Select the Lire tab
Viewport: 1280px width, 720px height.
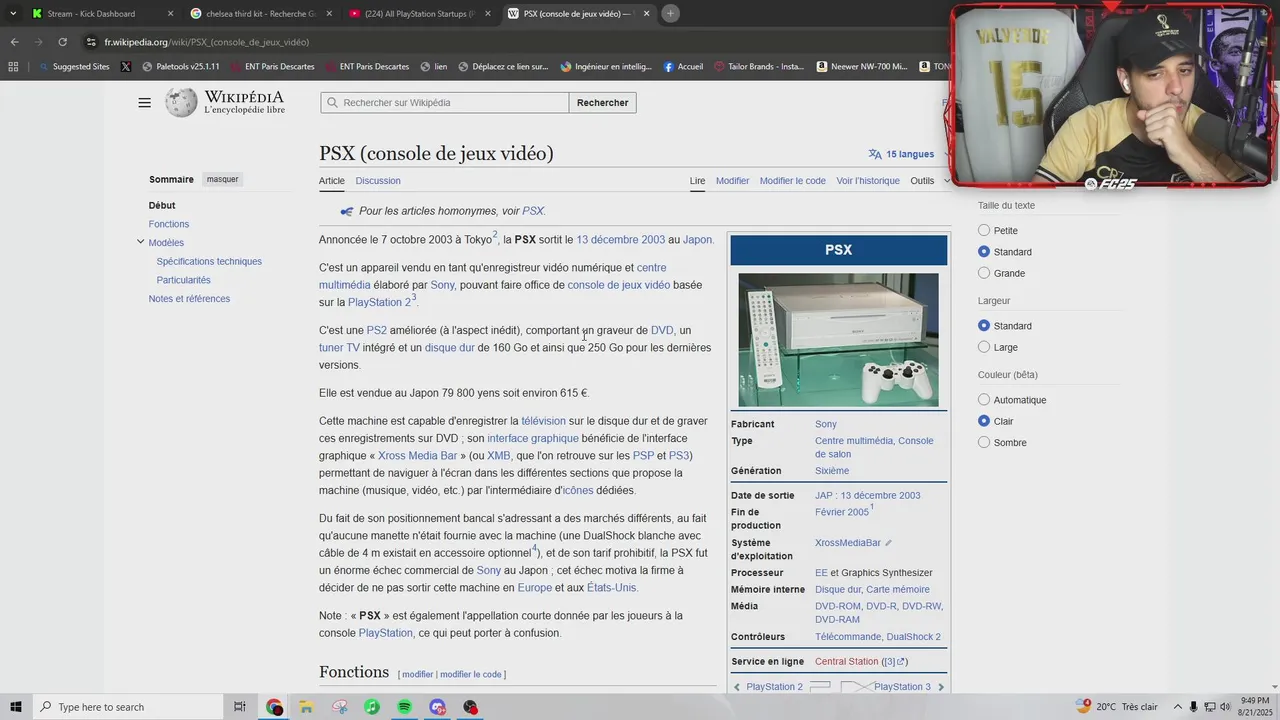(697, 181)
